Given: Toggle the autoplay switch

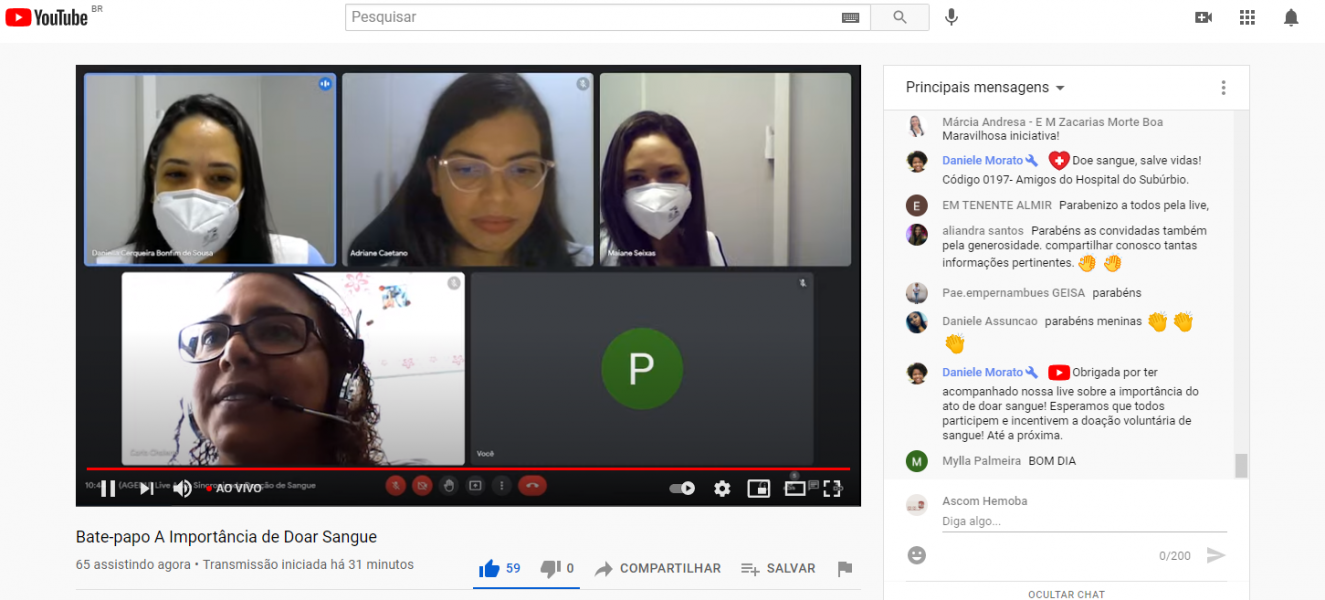Looking at the screenshot, I should pyautogui.click(x=683, y=488).
